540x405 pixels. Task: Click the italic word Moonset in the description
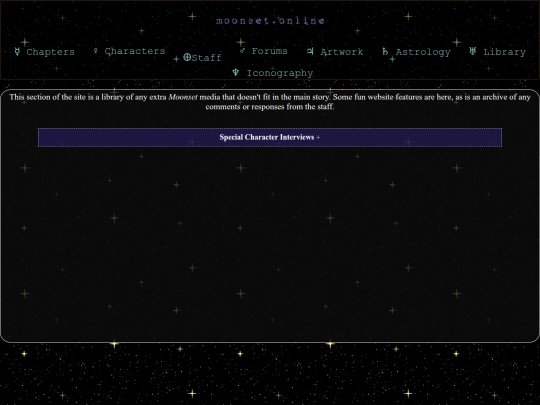(183, 97)
